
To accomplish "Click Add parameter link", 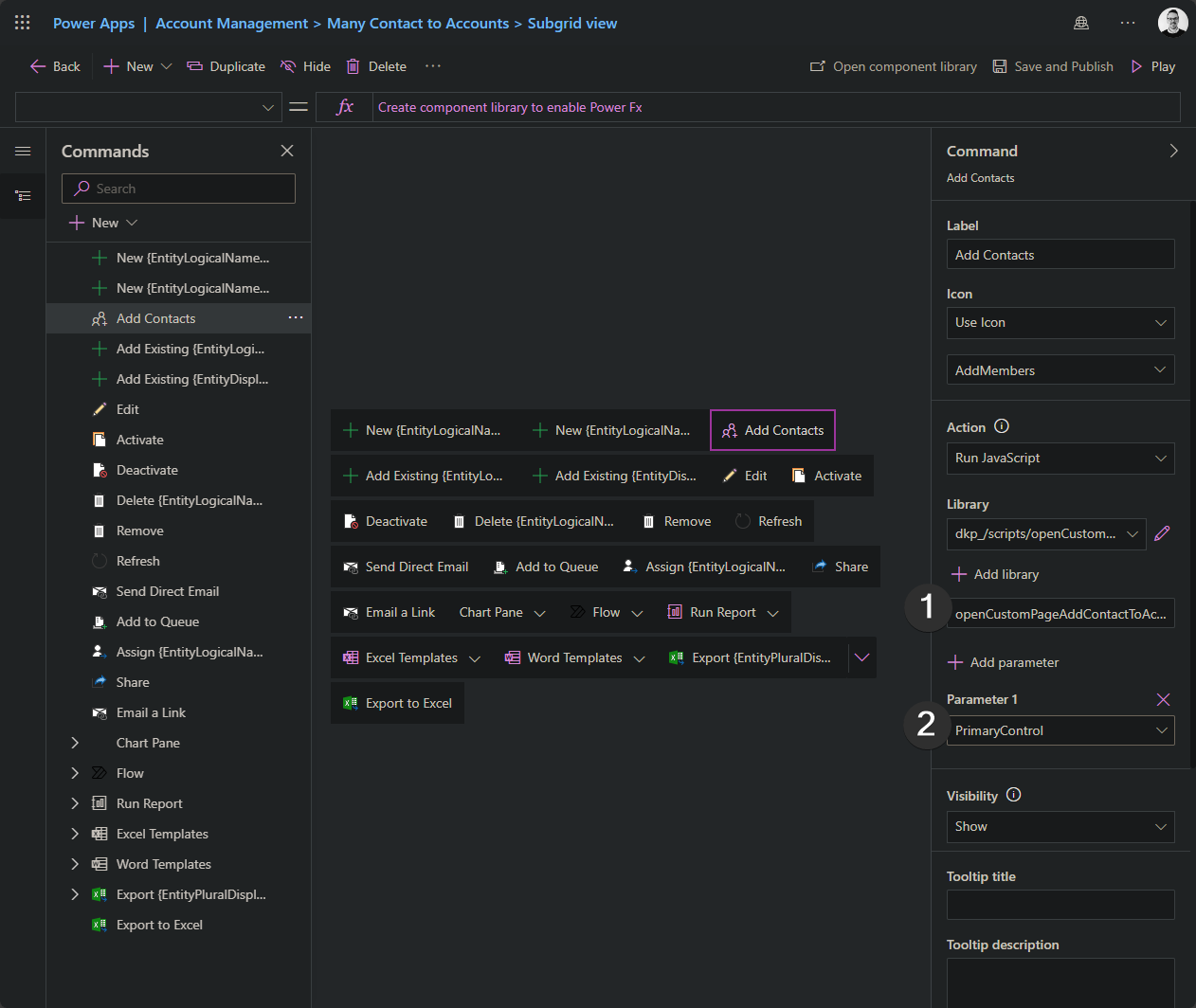I will (x=1004, y=662).
